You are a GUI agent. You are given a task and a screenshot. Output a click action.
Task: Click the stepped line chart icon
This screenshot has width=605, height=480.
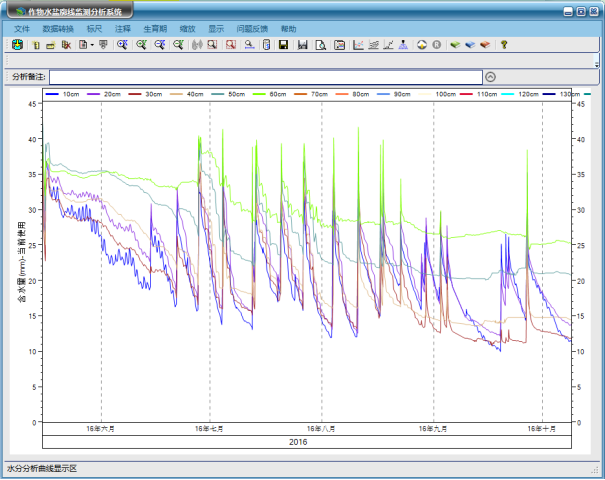[x=388, y=45]
